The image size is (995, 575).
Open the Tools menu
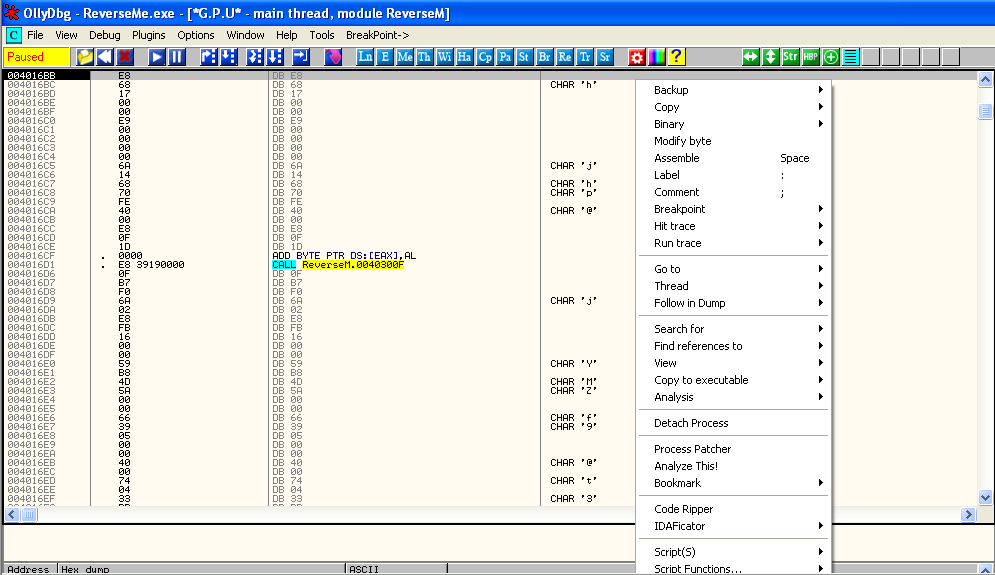click(322, 36)
